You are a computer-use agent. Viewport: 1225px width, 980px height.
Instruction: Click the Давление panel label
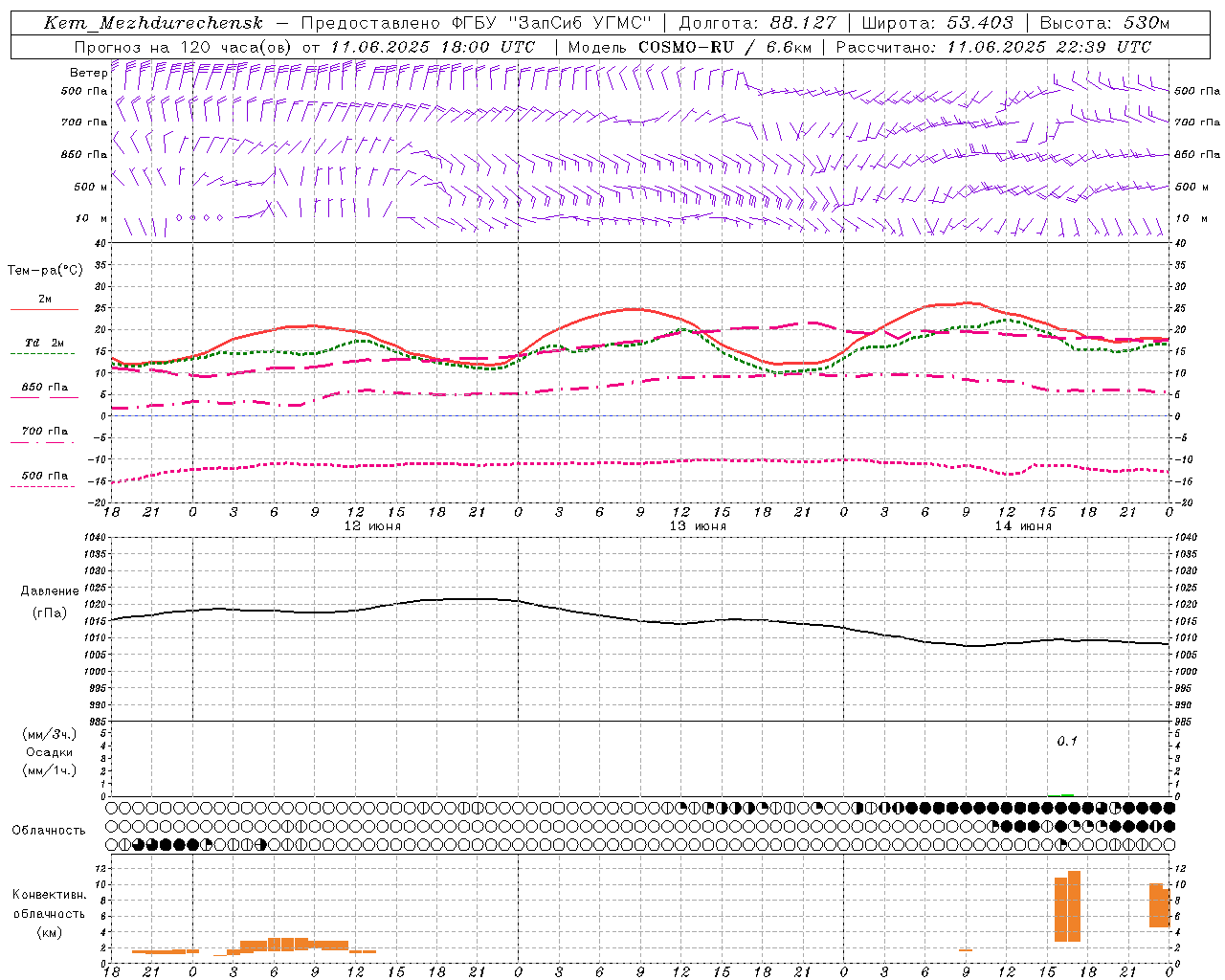point(50,591)
